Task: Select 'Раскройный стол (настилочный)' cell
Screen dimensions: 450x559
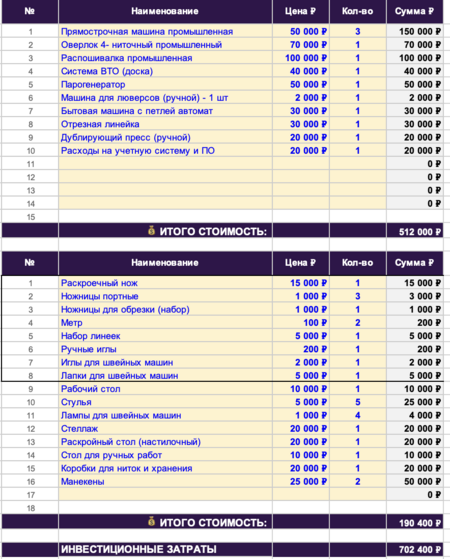Action: point(165,441)
